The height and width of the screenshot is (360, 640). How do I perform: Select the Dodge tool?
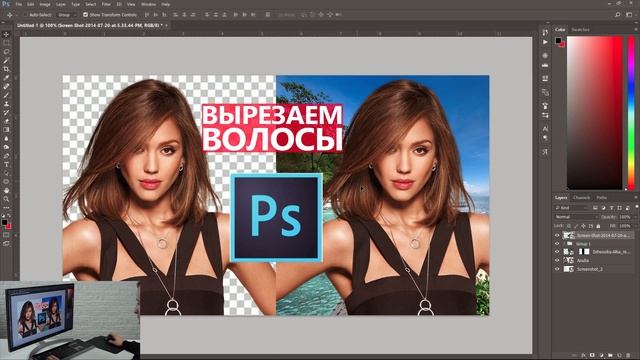tap(6, 147)
